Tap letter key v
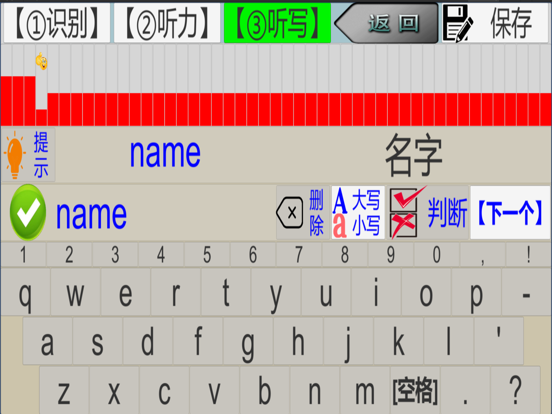Viewport: 552px width, 414px height. point(214,390)
